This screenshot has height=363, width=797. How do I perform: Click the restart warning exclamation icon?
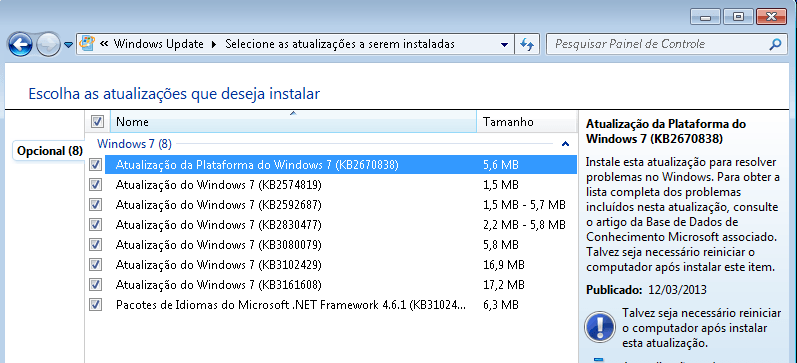601,326
